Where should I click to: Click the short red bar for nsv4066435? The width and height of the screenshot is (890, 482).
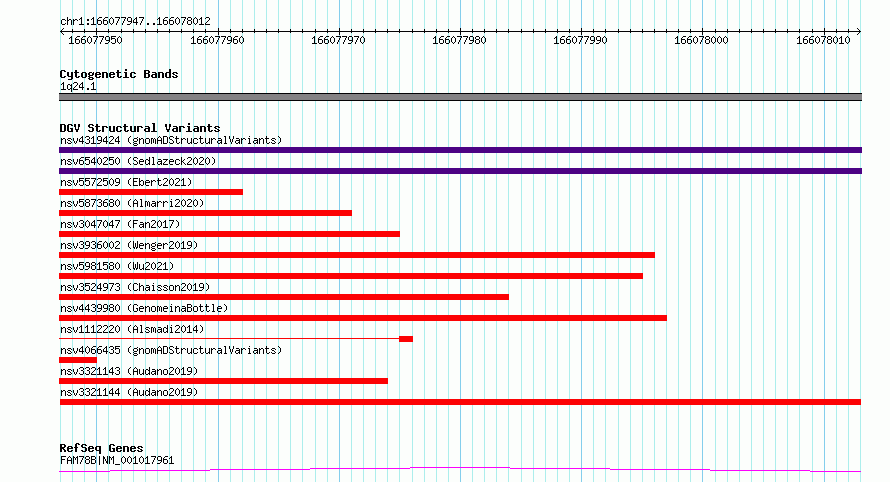coord(78,360)
